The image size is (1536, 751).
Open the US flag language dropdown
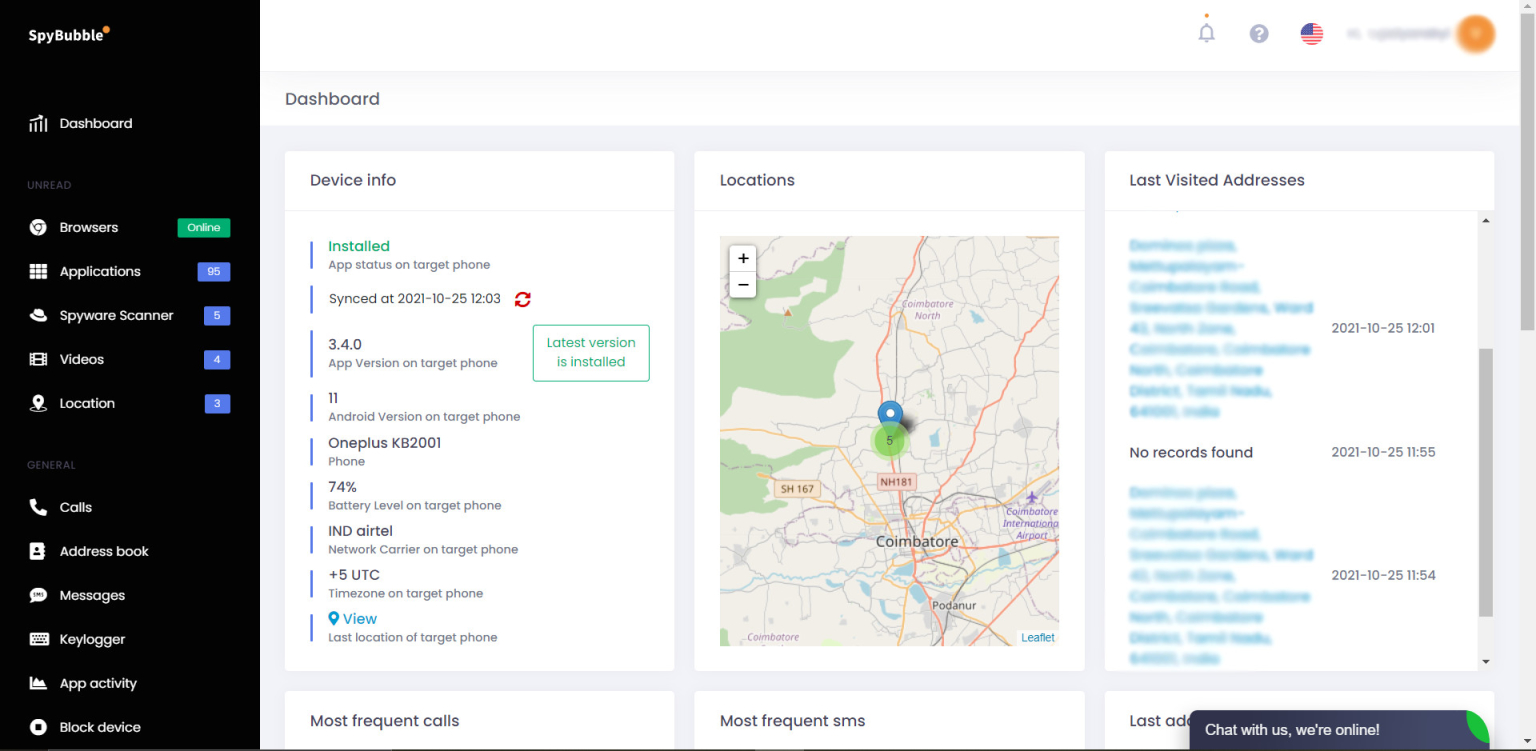(1311, 33)
